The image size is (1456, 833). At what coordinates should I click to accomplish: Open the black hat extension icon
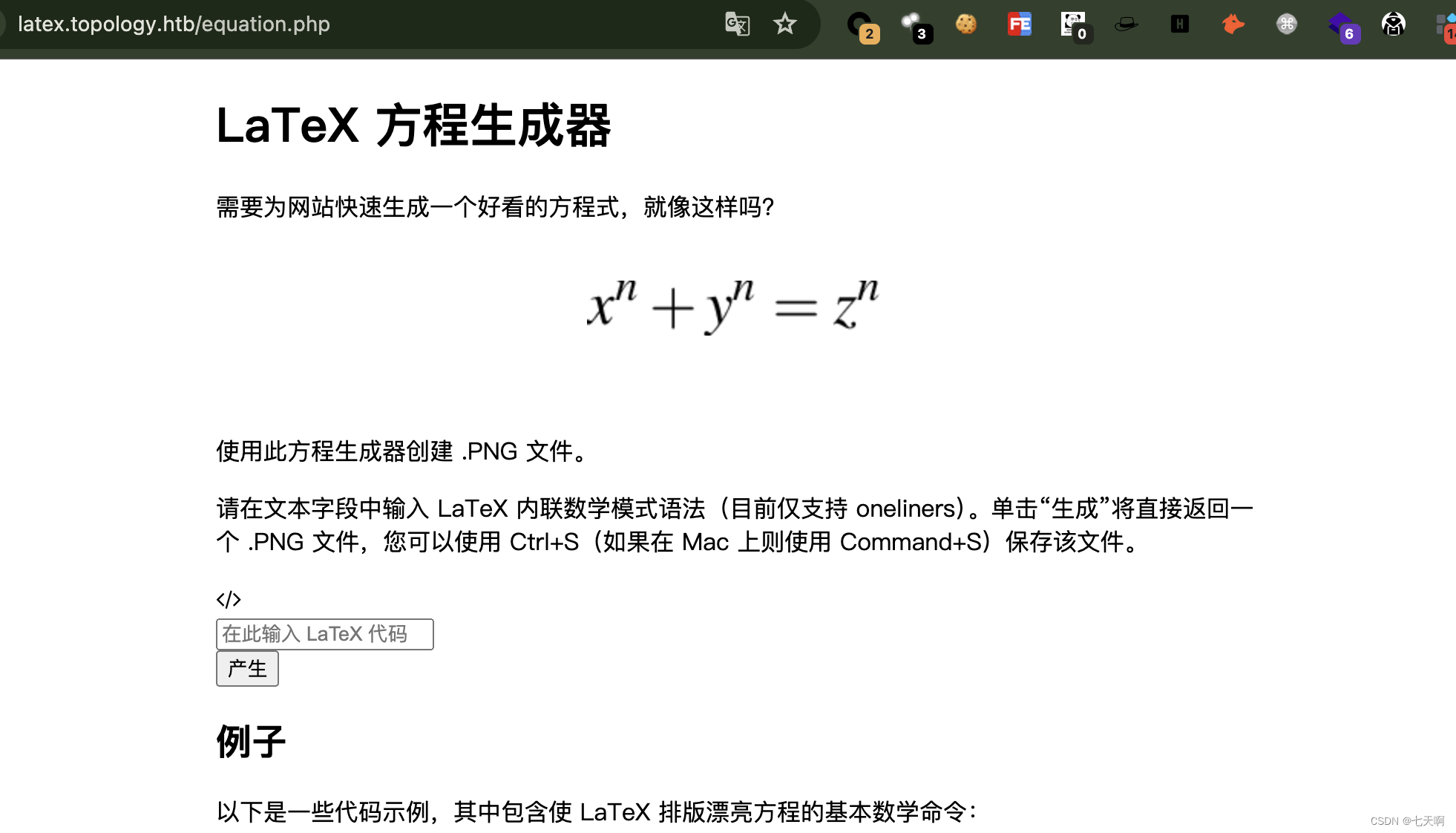[1126, 24]
